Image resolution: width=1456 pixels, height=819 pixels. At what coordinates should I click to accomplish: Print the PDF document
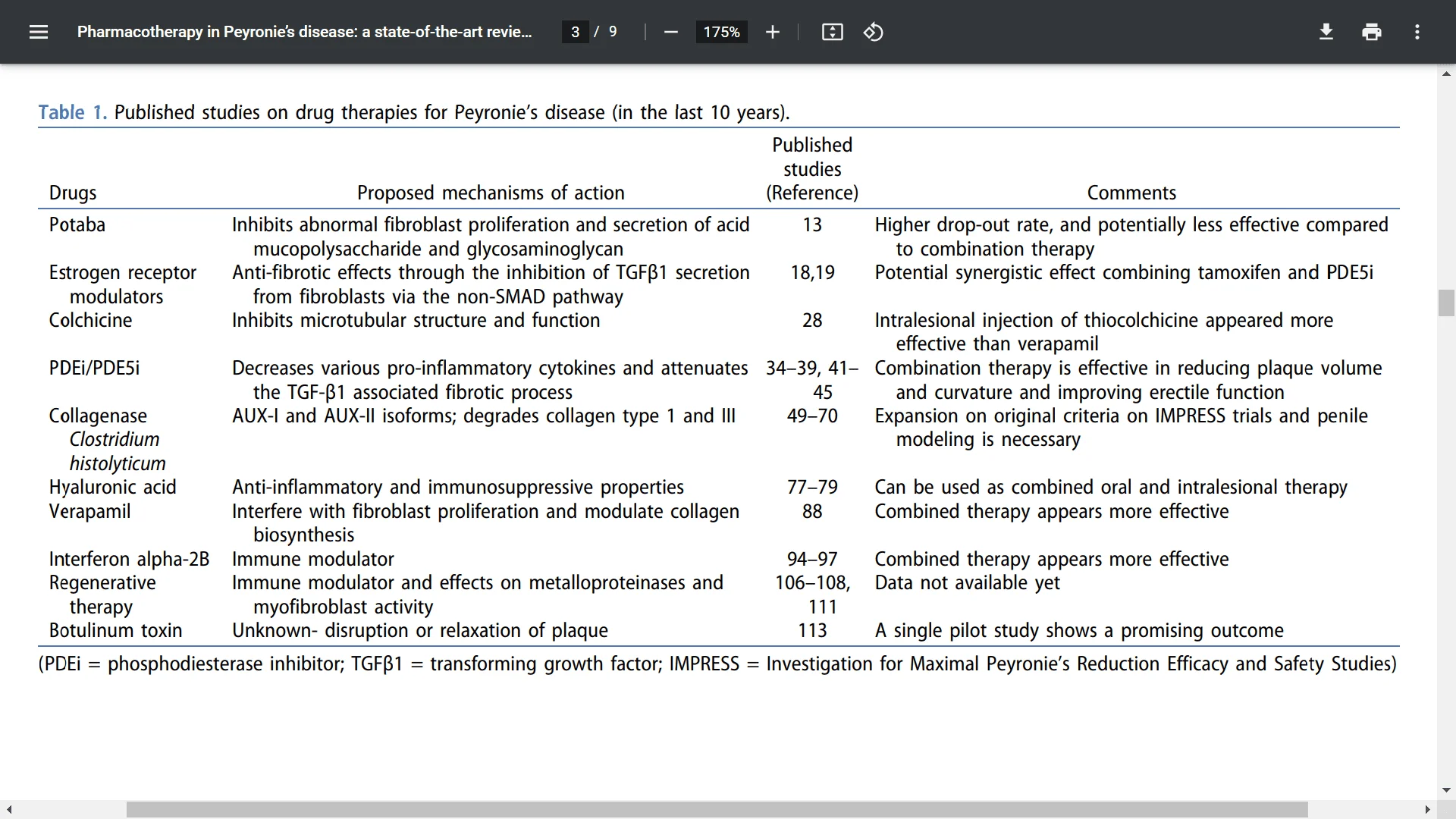[1371, 32]
